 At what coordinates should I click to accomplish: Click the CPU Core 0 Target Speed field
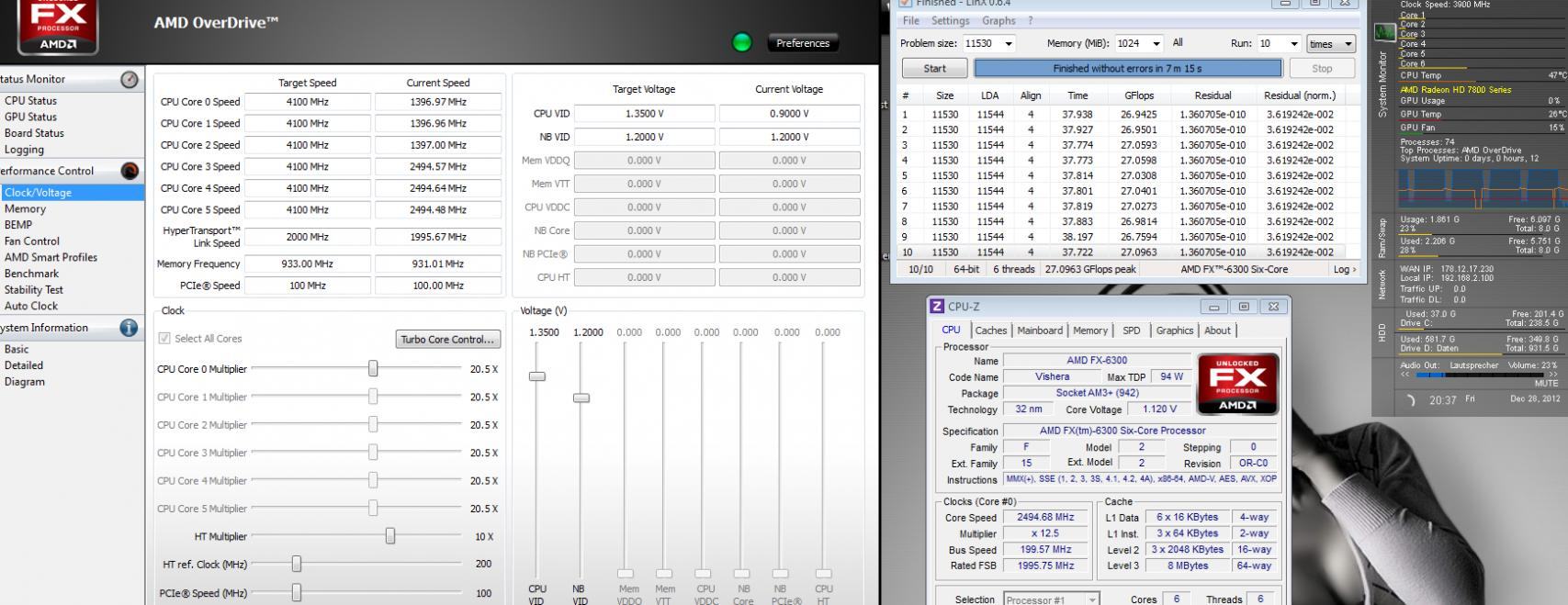pos(308,102)
